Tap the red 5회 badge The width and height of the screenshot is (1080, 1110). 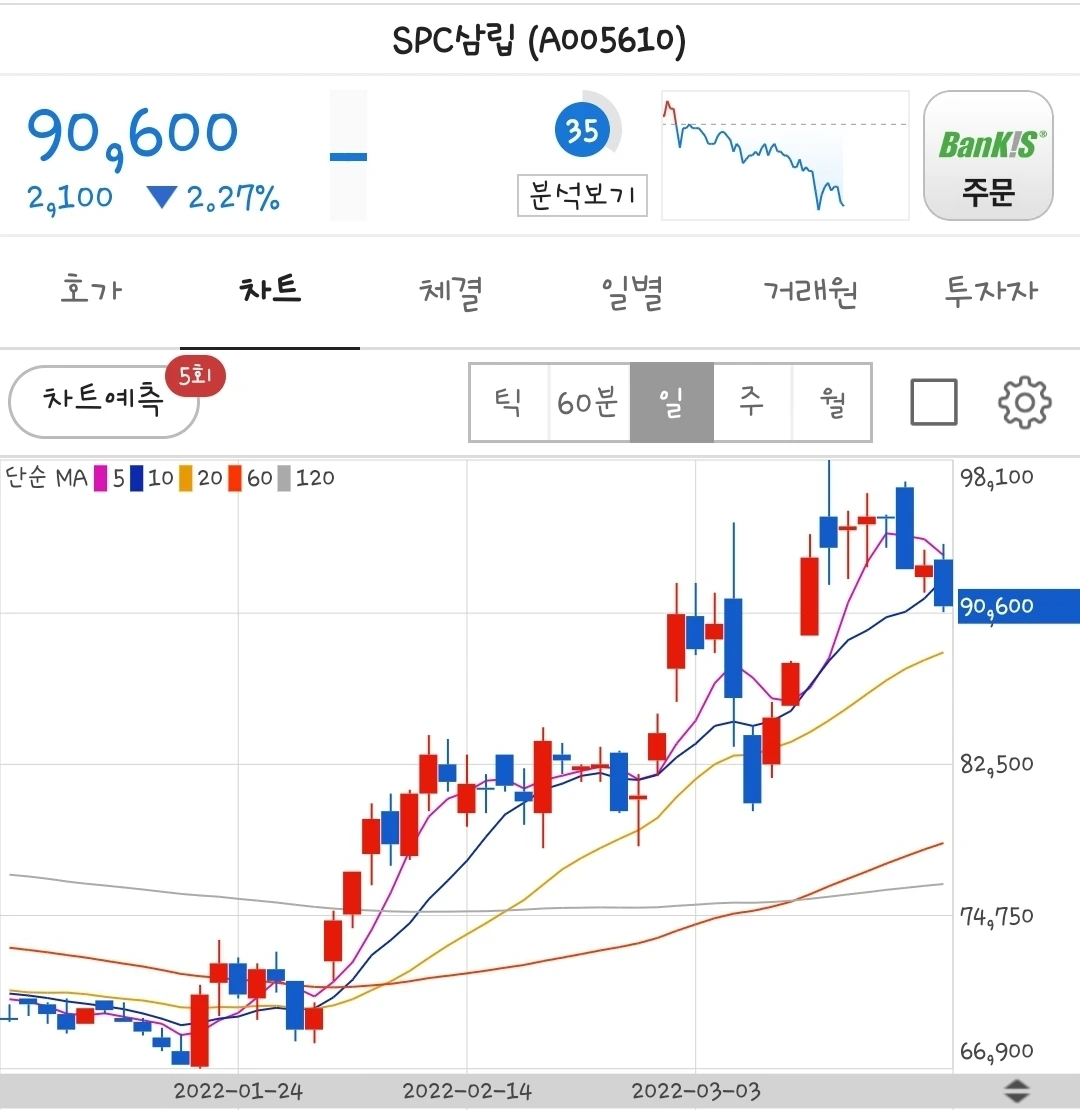pos(195,376)
